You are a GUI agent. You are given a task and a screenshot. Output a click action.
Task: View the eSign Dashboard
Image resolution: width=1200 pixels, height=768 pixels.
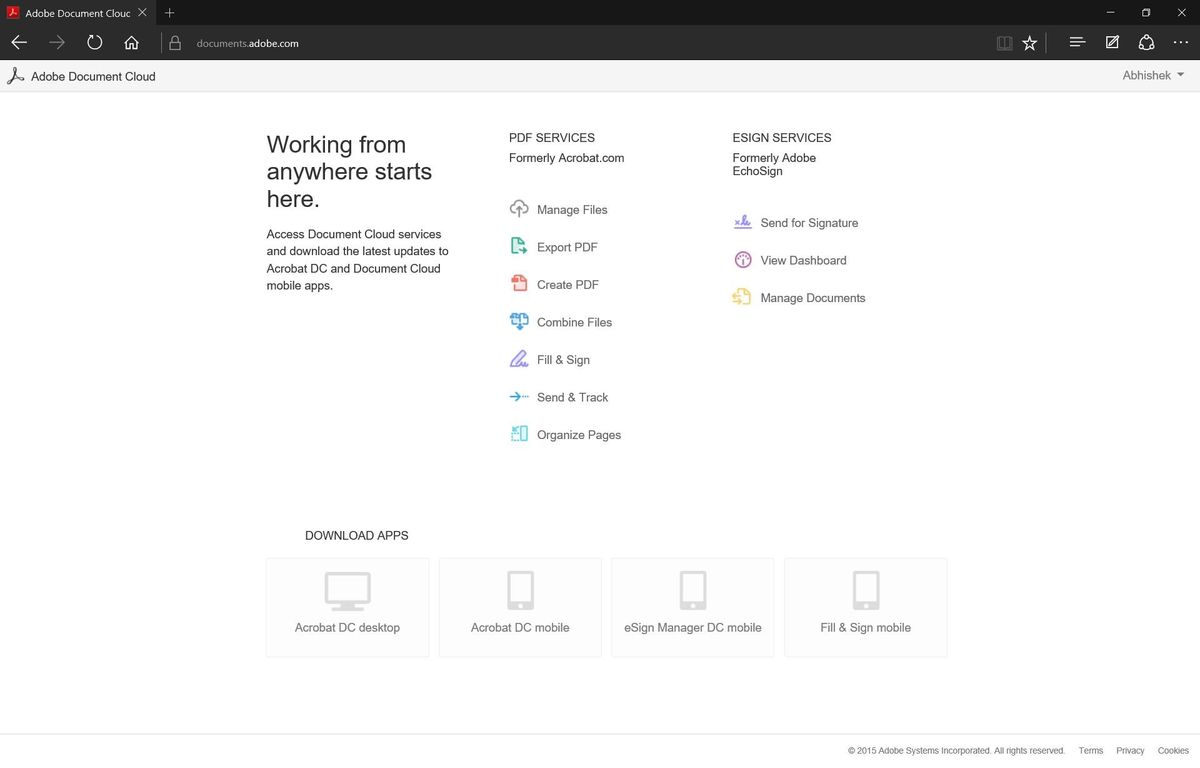pyautogui.click(x=803, y=259)
